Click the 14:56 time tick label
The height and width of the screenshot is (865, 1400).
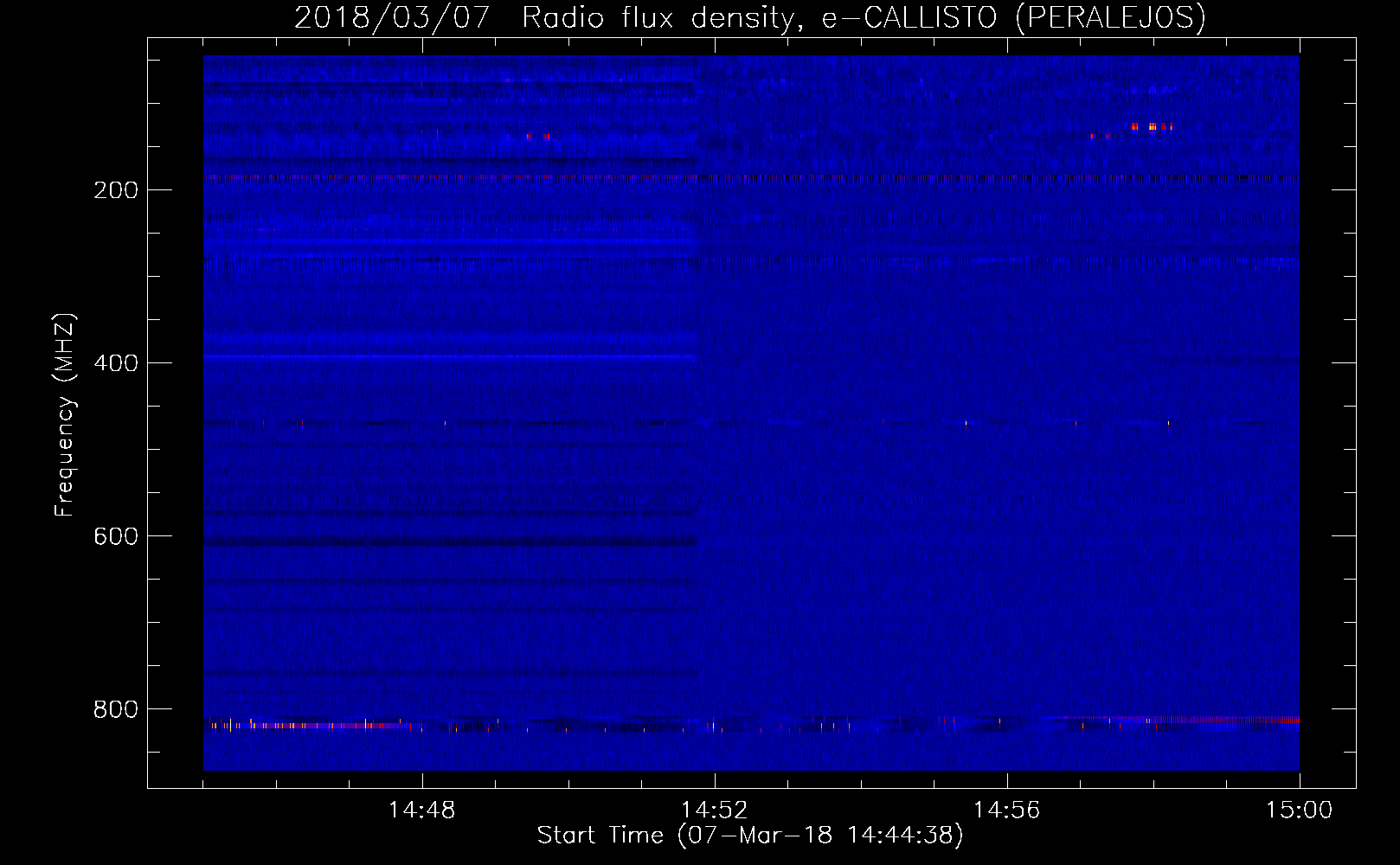point(1006,811)
